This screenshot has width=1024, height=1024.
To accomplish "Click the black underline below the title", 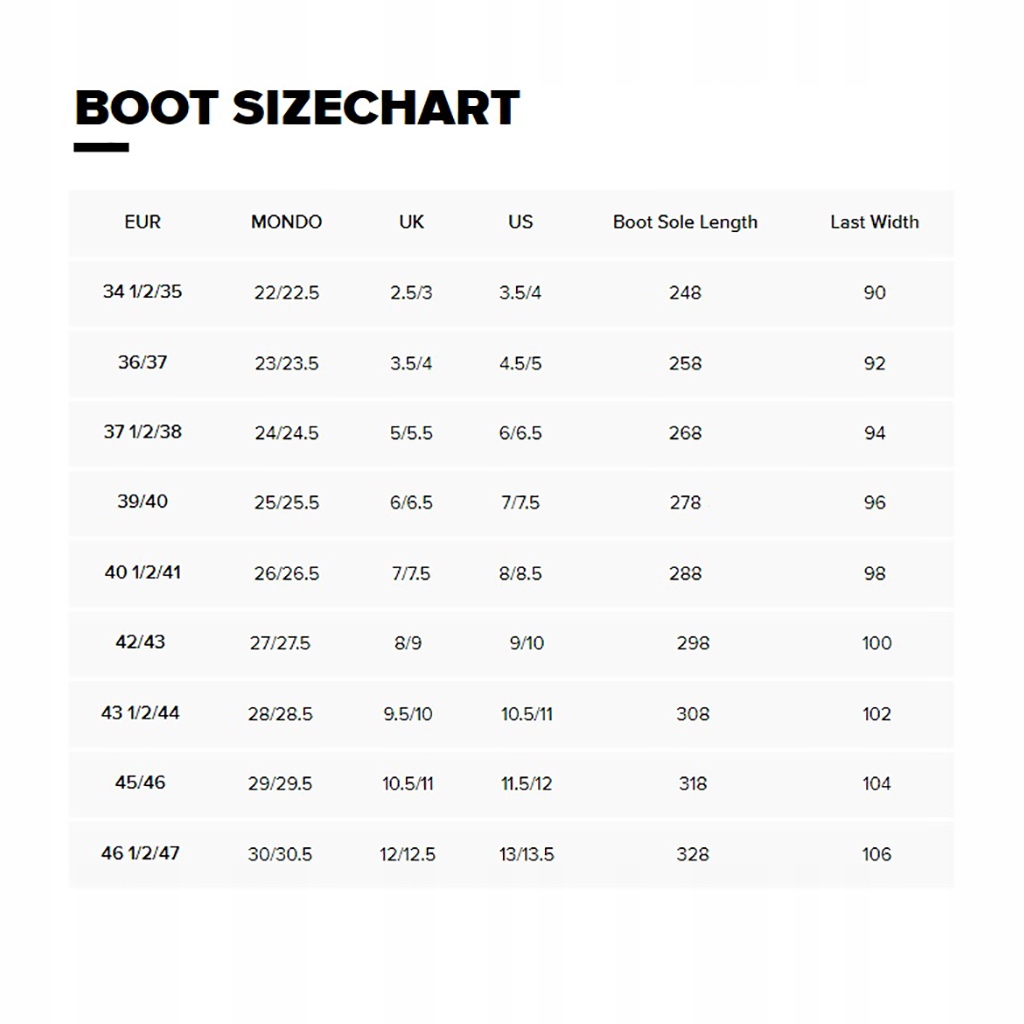I will pos(101,148).
